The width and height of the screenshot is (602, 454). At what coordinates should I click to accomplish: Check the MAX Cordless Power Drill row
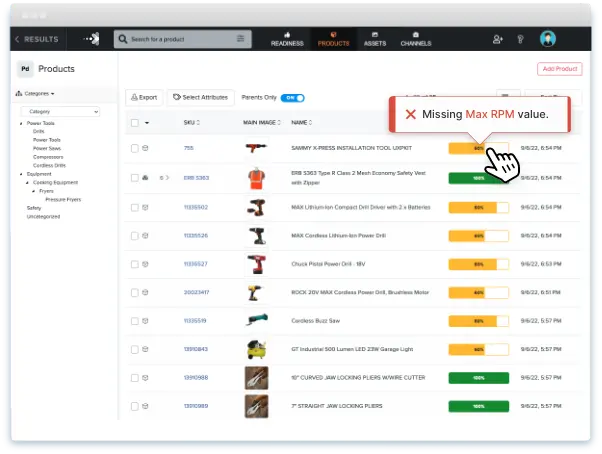coord(135,236)
